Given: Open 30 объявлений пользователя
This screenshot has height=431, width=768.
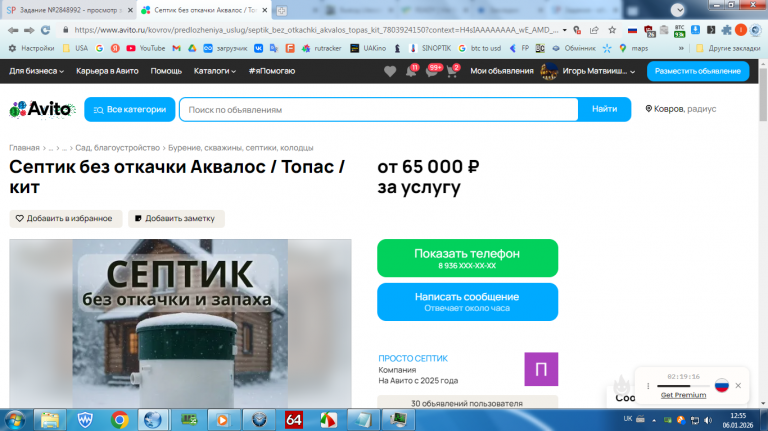Looking at the screenshot, I should (467, 402).
